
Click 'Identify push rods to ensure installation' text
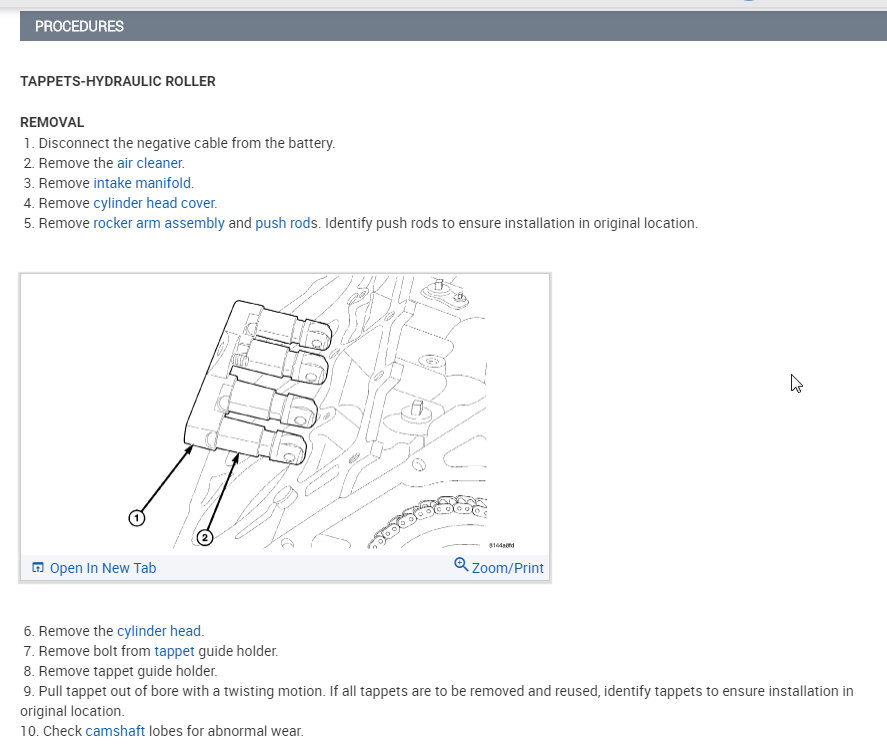(511, 224)
